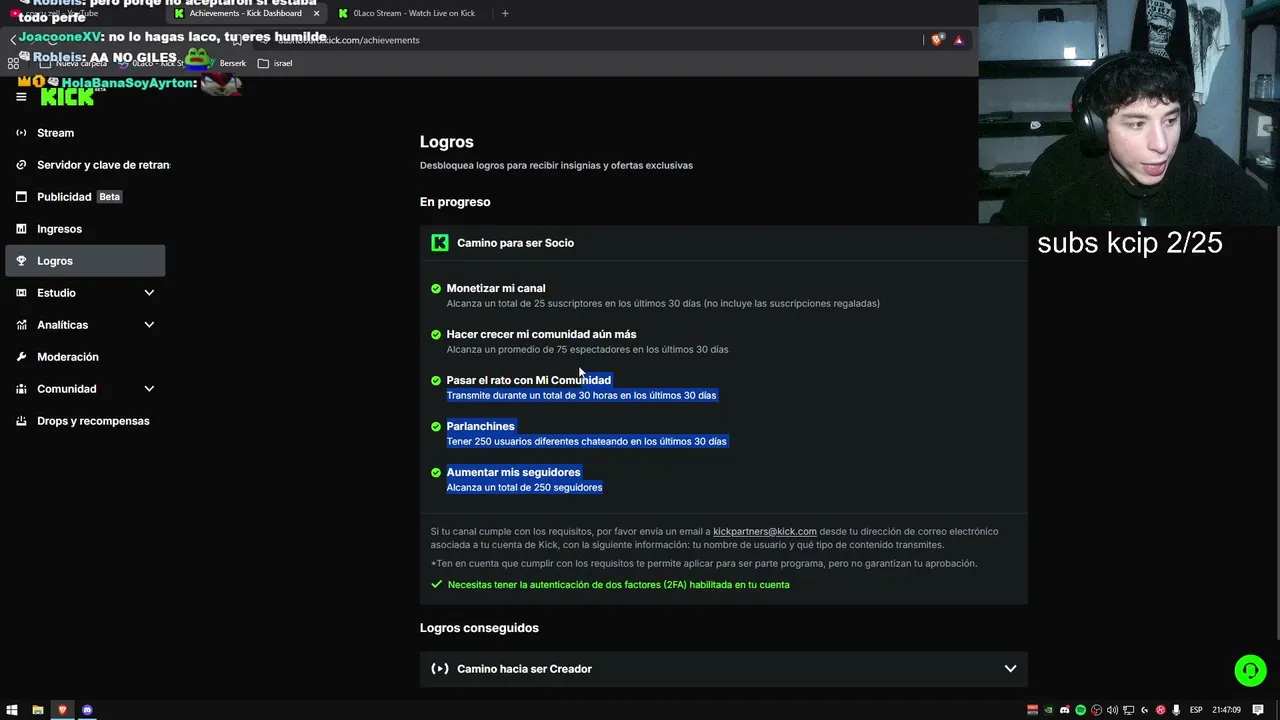The image size is (1280, 720).
Task: Click the Drops y recompensas icon
Action: tap(21, 421)
